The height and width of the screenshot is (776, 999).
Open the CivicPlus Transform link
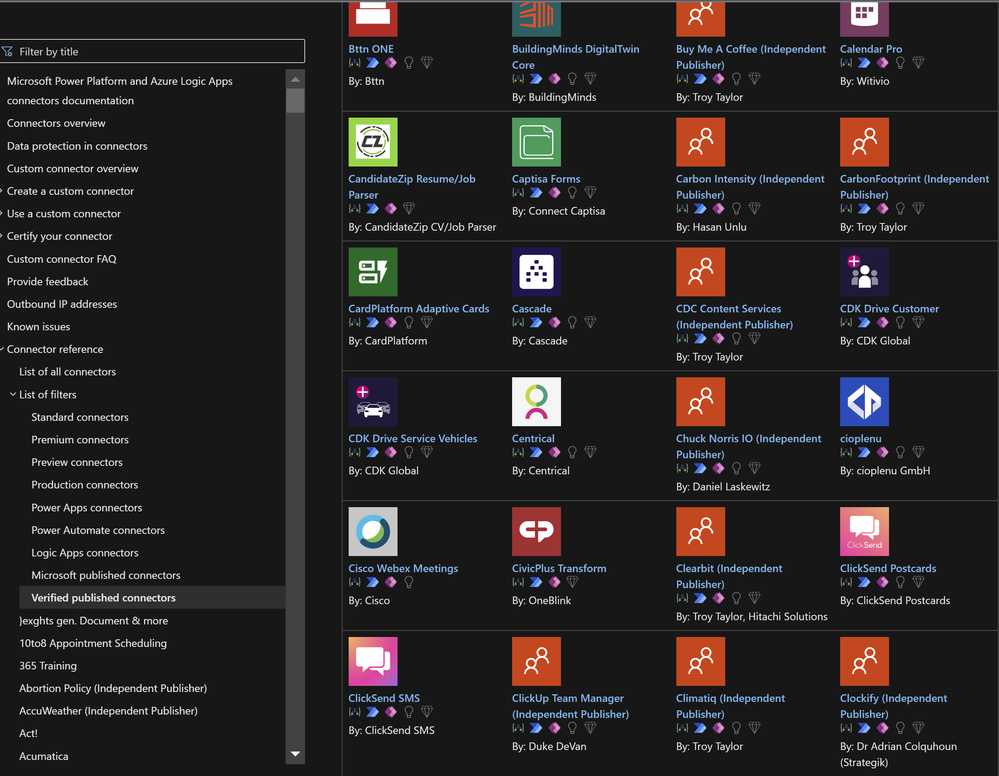[x=559, y=568]
